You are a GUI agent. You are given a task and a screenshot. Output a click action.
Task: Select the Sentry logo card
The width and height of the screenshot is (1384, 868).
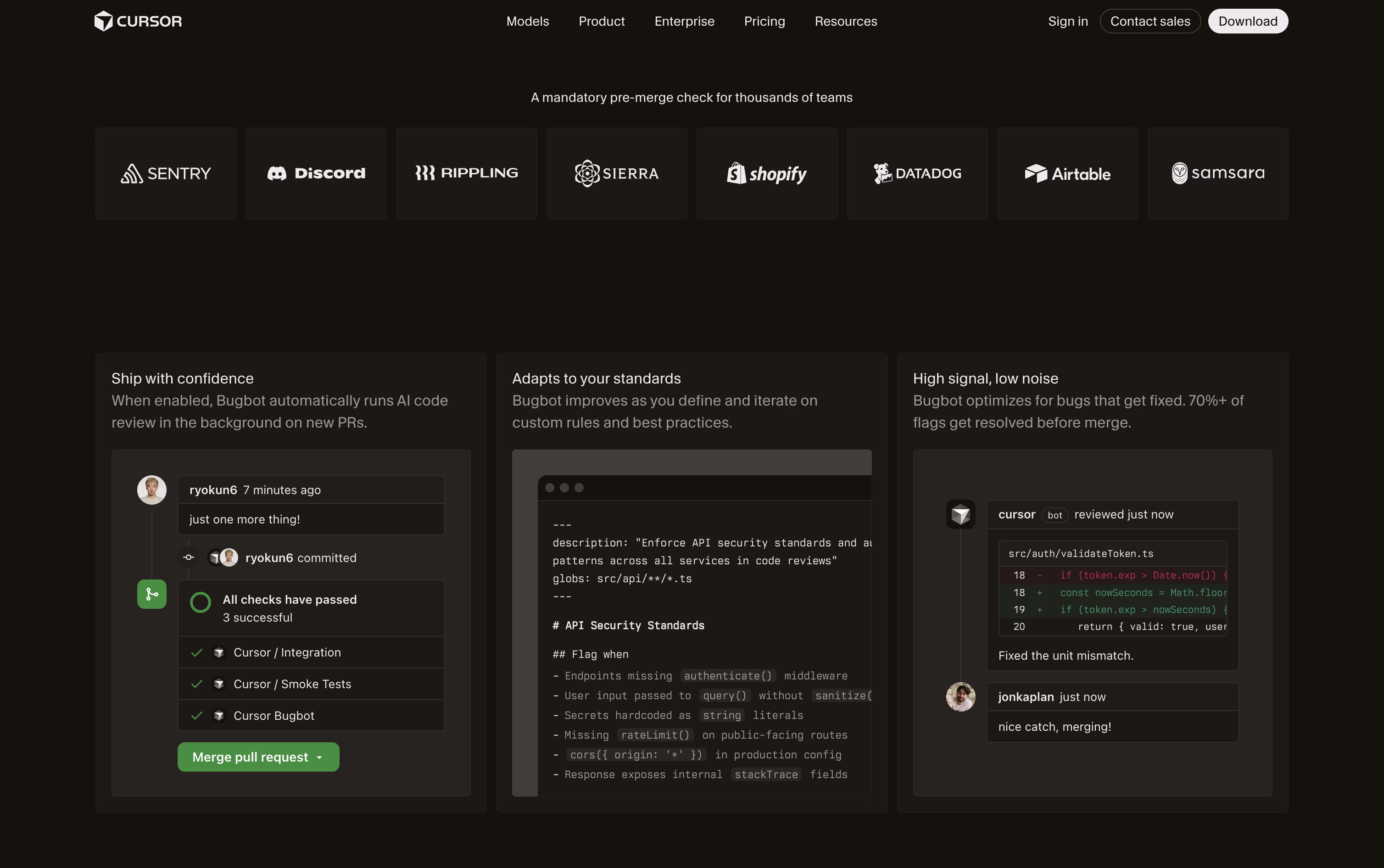click(x=166, y=173)
